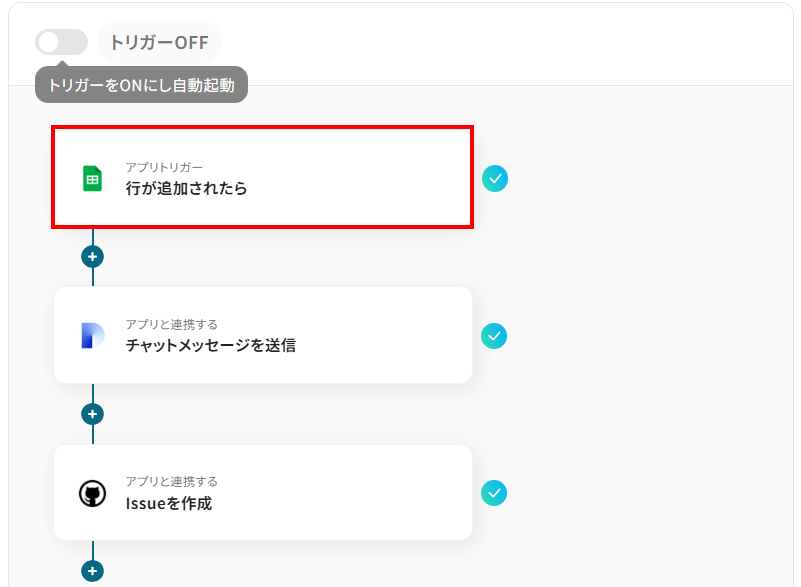
Task: Click the Issueを作成 title text
Action: [168, 503]
